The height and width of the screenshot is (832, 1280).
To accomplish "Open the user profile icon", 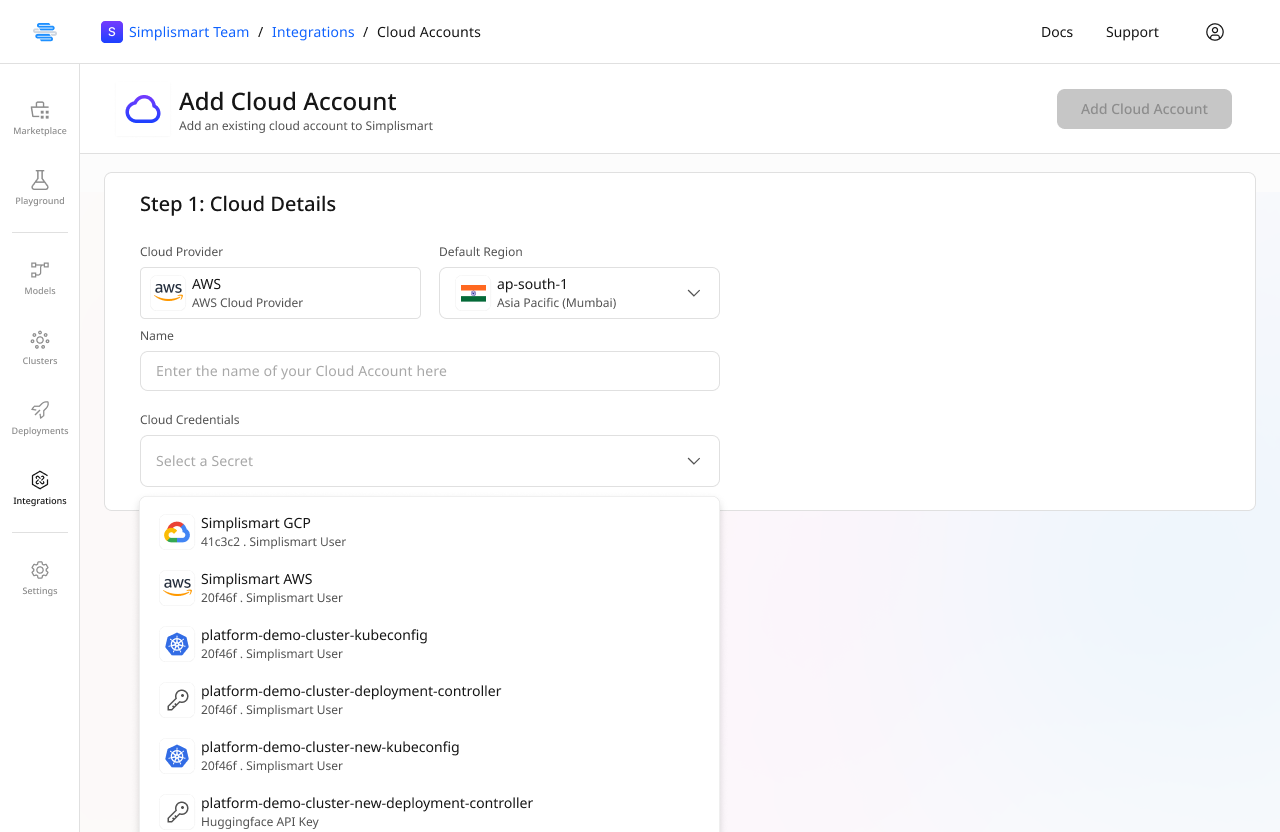I will tap(1215, 32).
